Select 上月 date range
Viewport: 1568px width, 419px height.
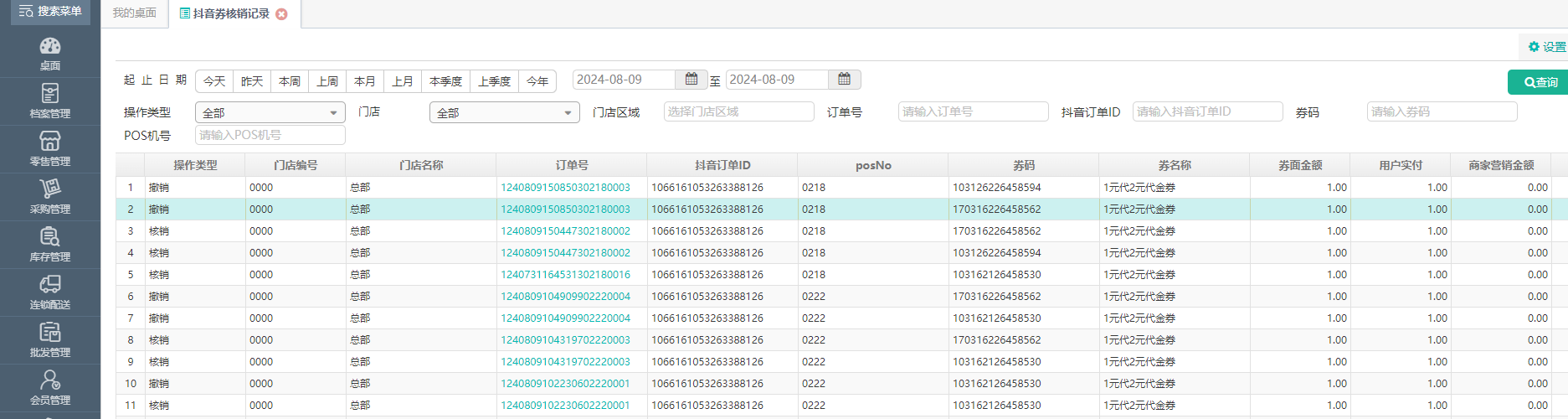click(403, 80)
